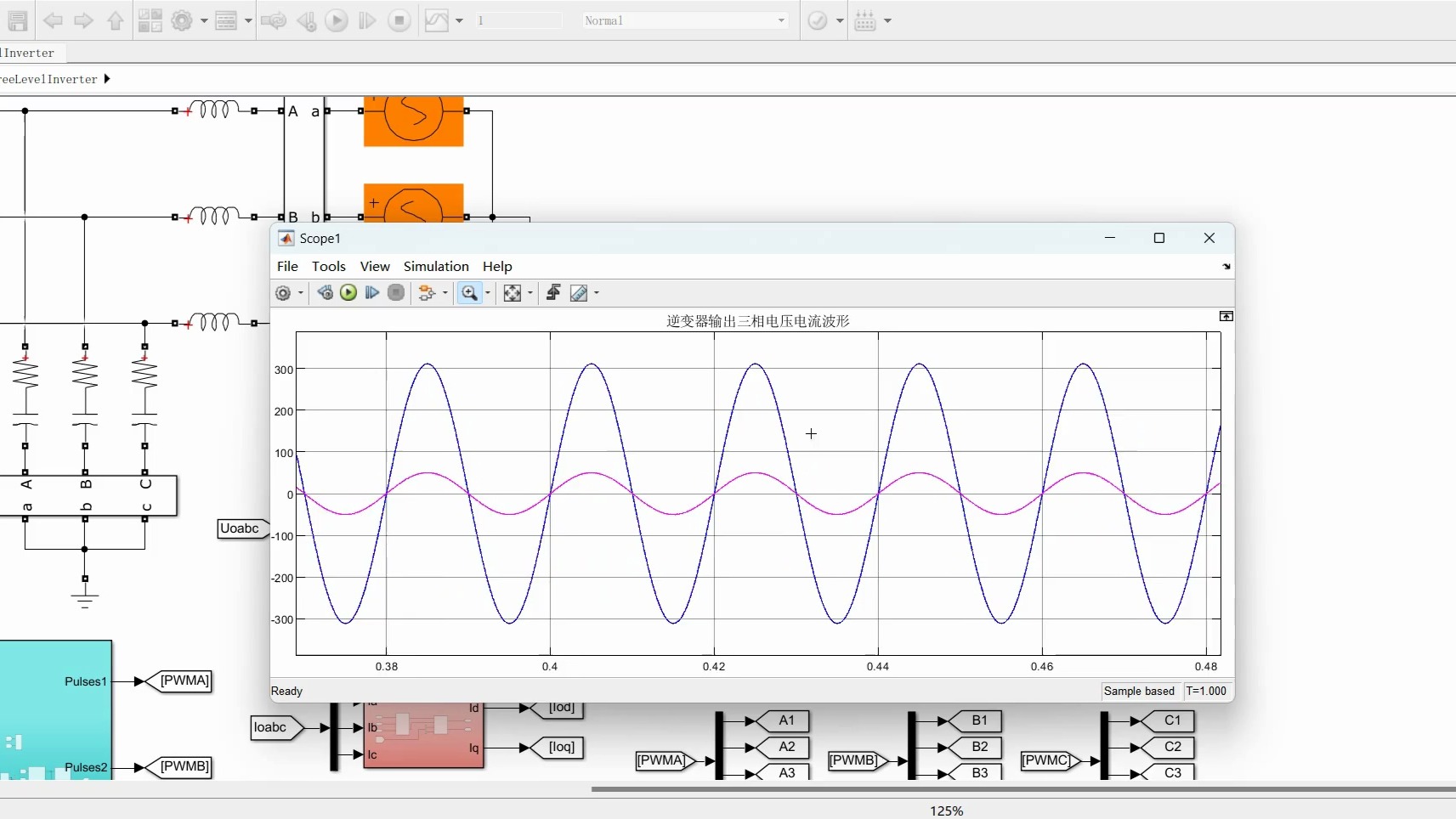Expand the measurements dropdown arrow

[x=597, y=293]
